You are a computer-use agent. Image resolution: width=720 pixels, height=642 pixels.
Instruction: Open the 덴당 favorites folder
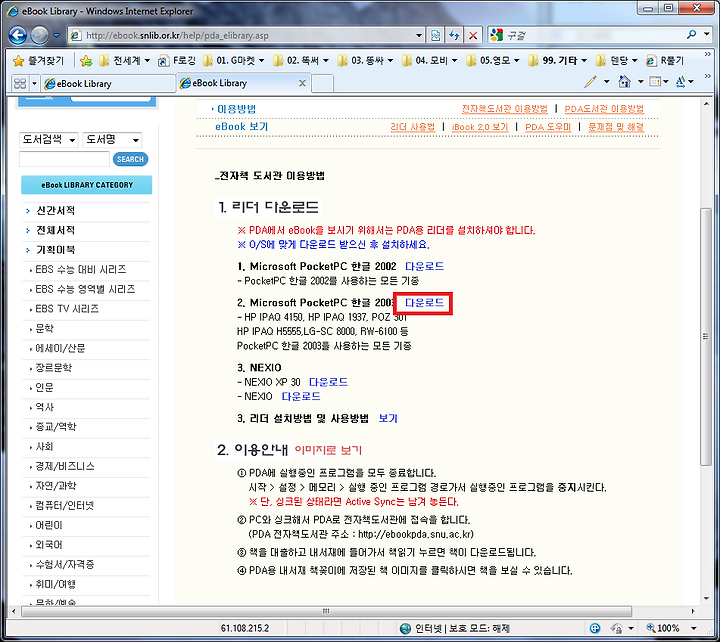(617, 61)
